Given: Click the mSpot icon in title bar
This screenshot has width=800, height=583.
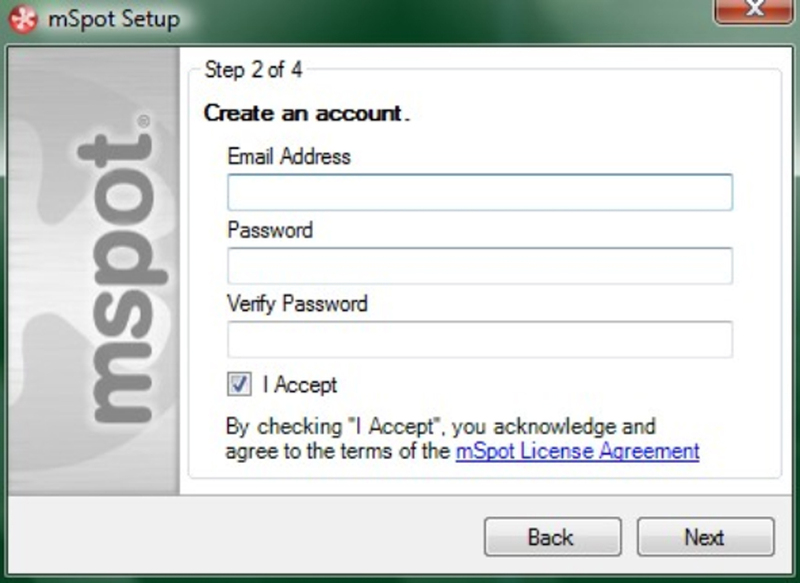Looking at the screenshot, I should pyautogui.click(x=23, y=19).
